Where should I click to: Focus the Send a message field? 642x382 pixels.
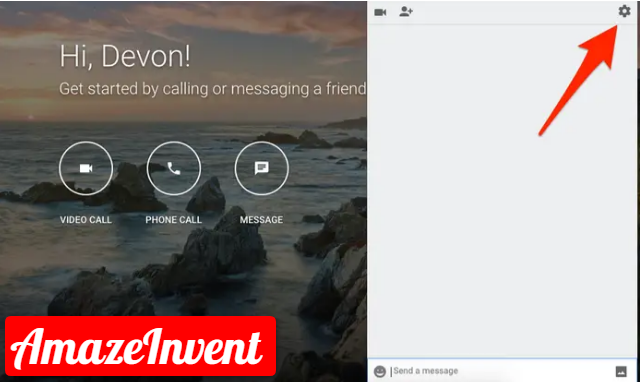point(502,371)
